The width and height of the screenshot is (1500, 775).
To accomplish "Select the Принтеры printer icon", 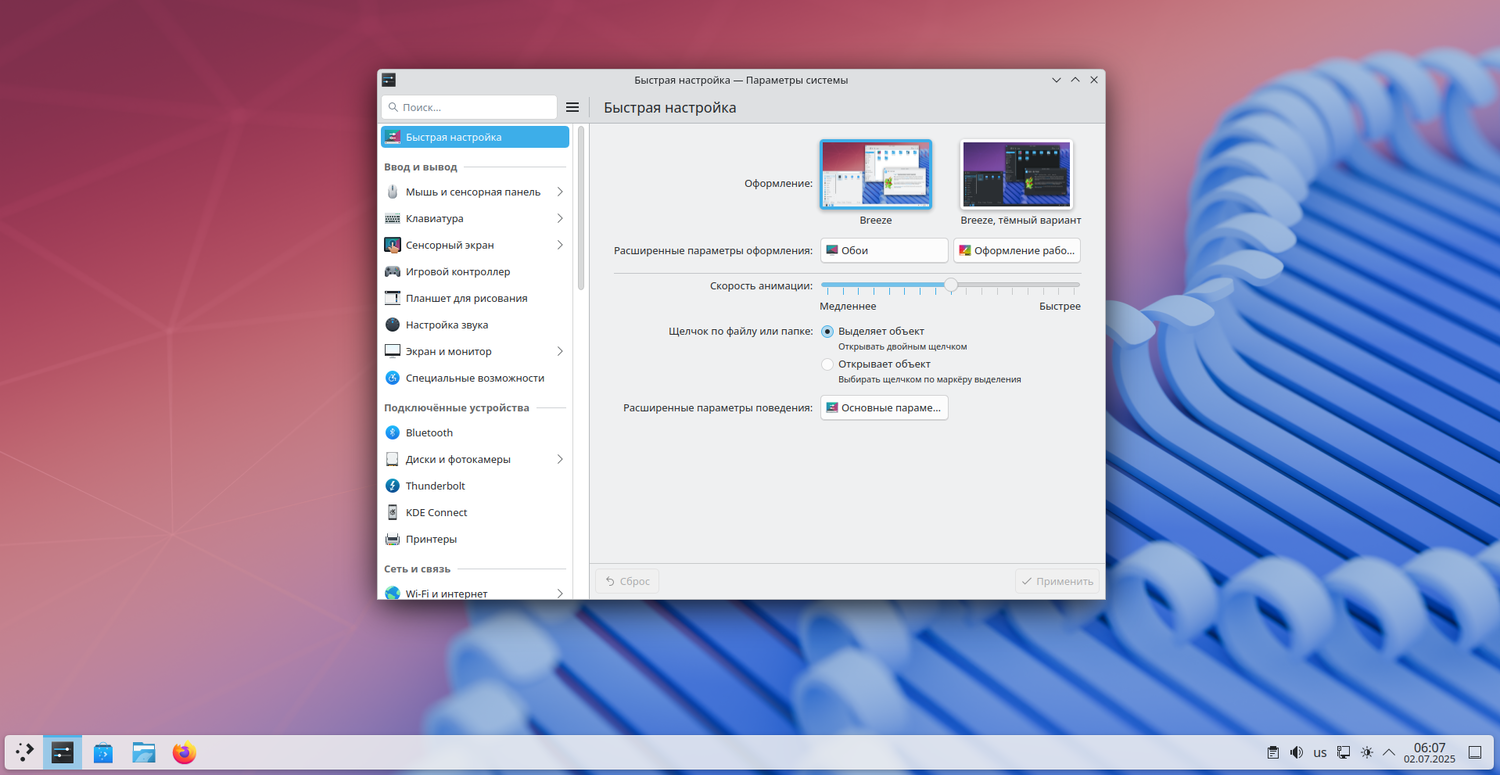I will pos(393,539).
